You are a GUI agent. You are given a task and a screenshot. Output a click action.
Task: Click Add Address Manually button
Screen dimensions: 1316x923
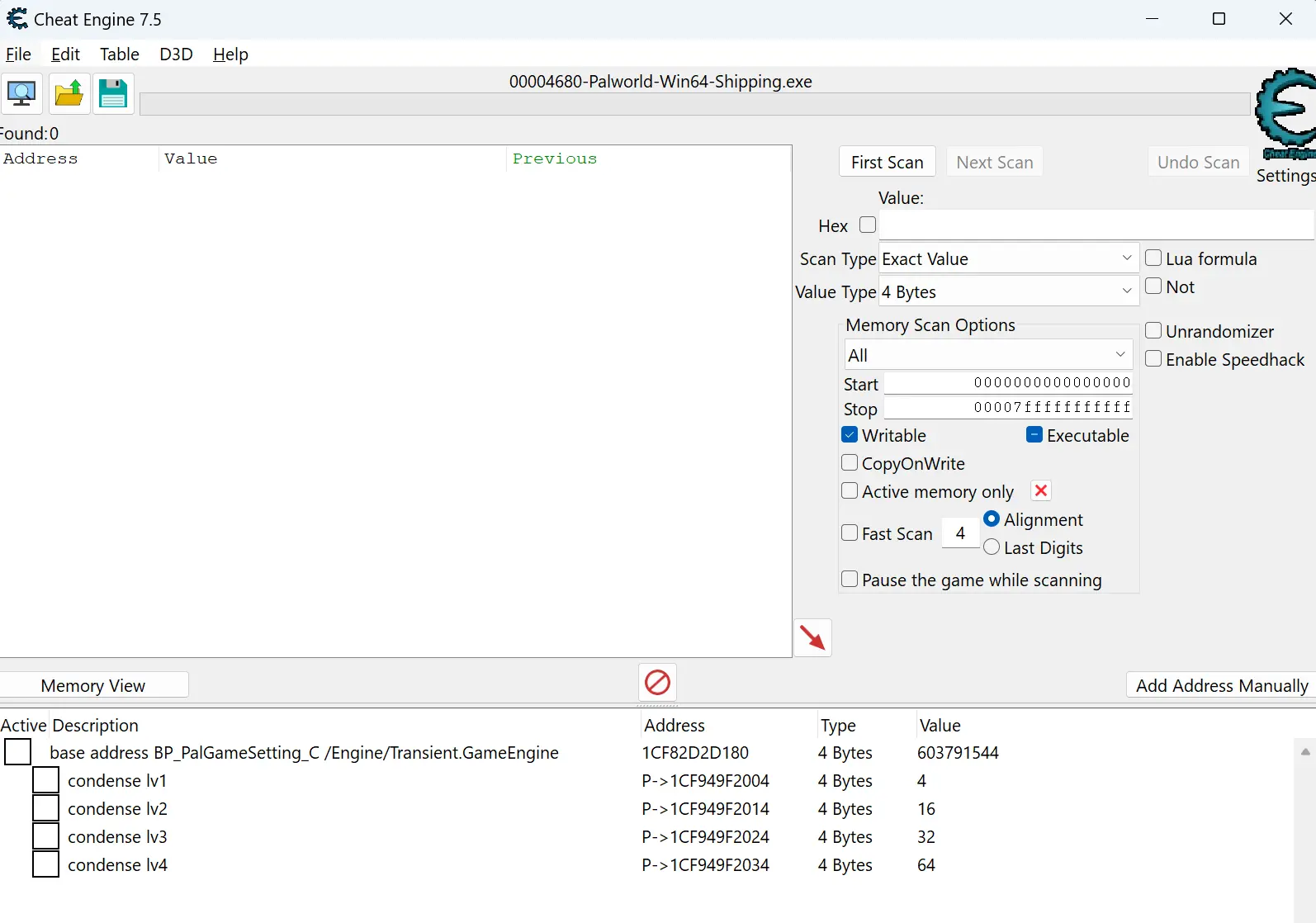coord(1221,685)
